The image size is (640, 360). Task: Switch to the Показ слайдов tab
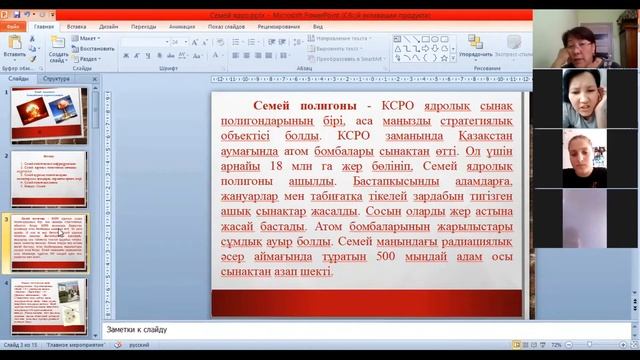(227, 27)
